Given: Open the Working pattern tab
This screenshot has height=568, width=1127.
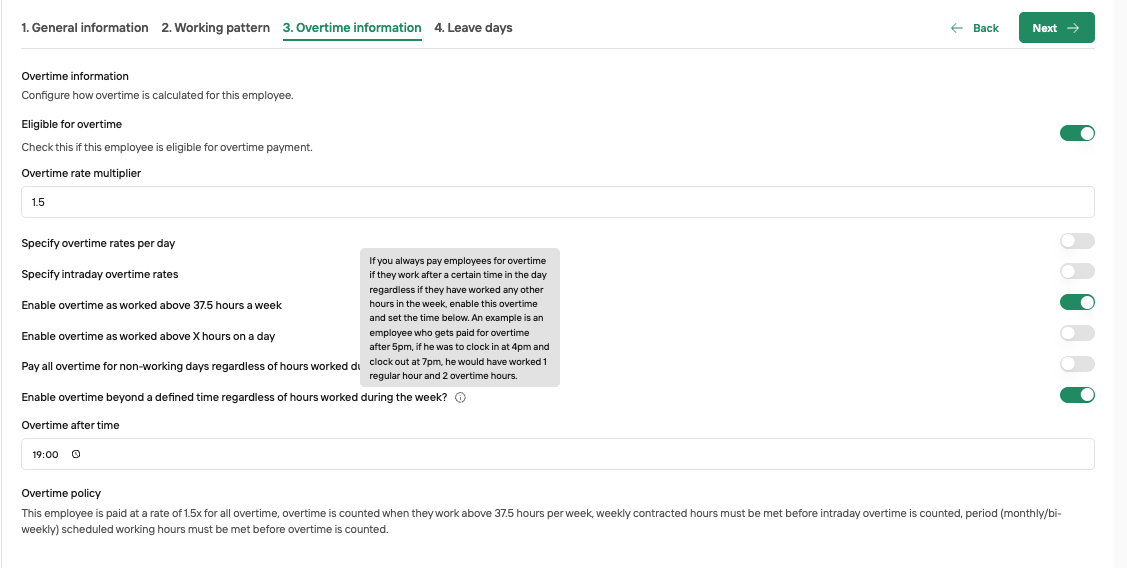Looking at the screenshot, I should click(x=216, y=28).
